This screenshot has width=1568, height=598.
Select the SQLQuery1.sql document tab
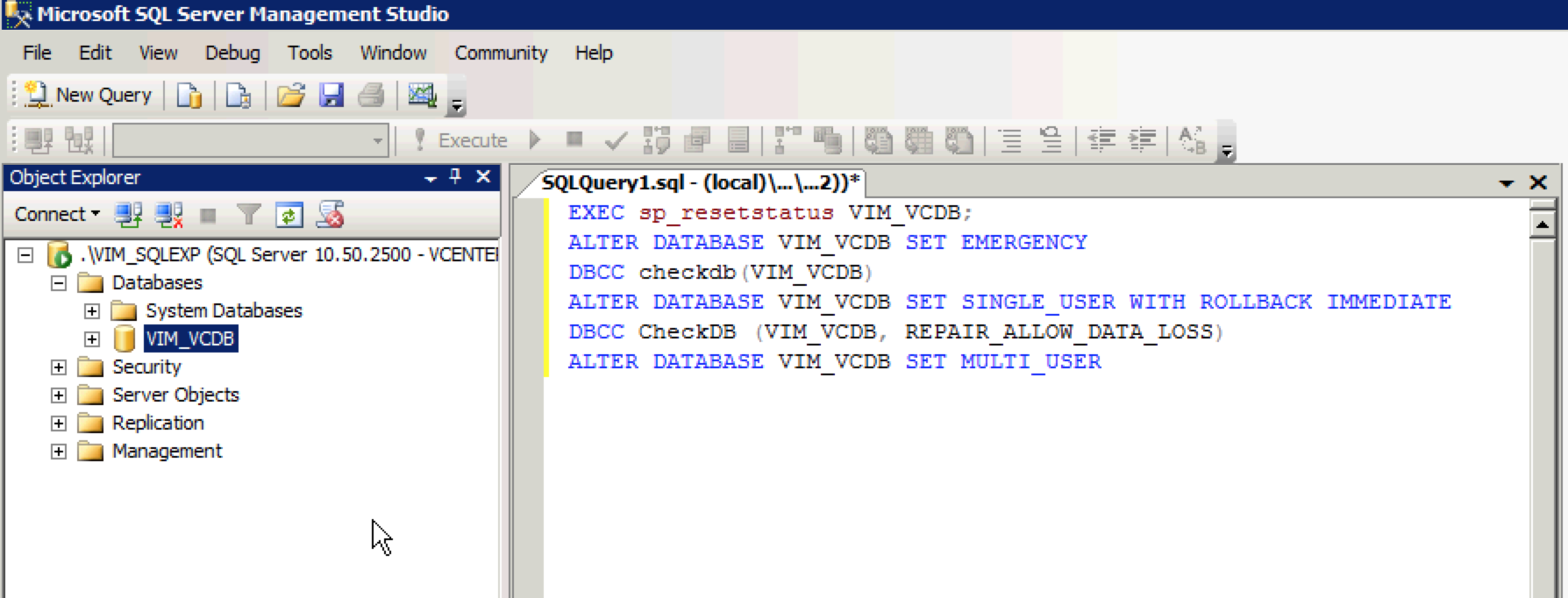pos(701,182)
